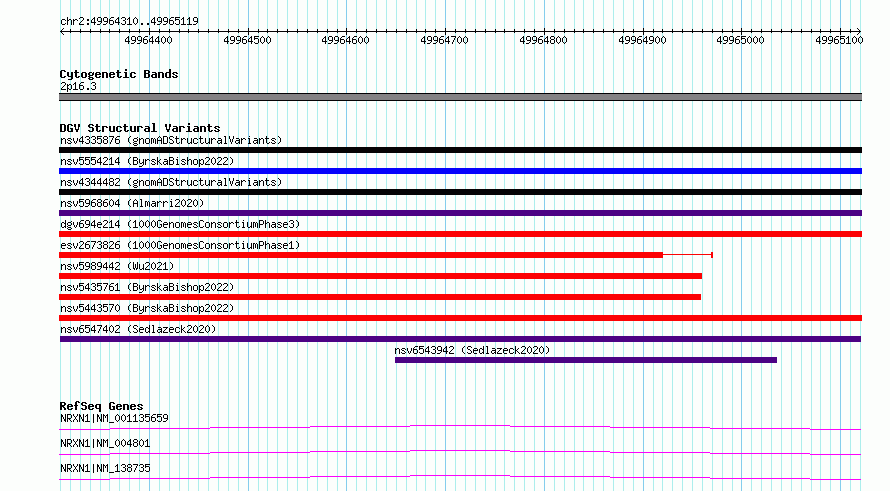Viewport: 890px width, 491px height.
Task: Click the 49965100 ruler coordinate
Action: click(839, 40)
